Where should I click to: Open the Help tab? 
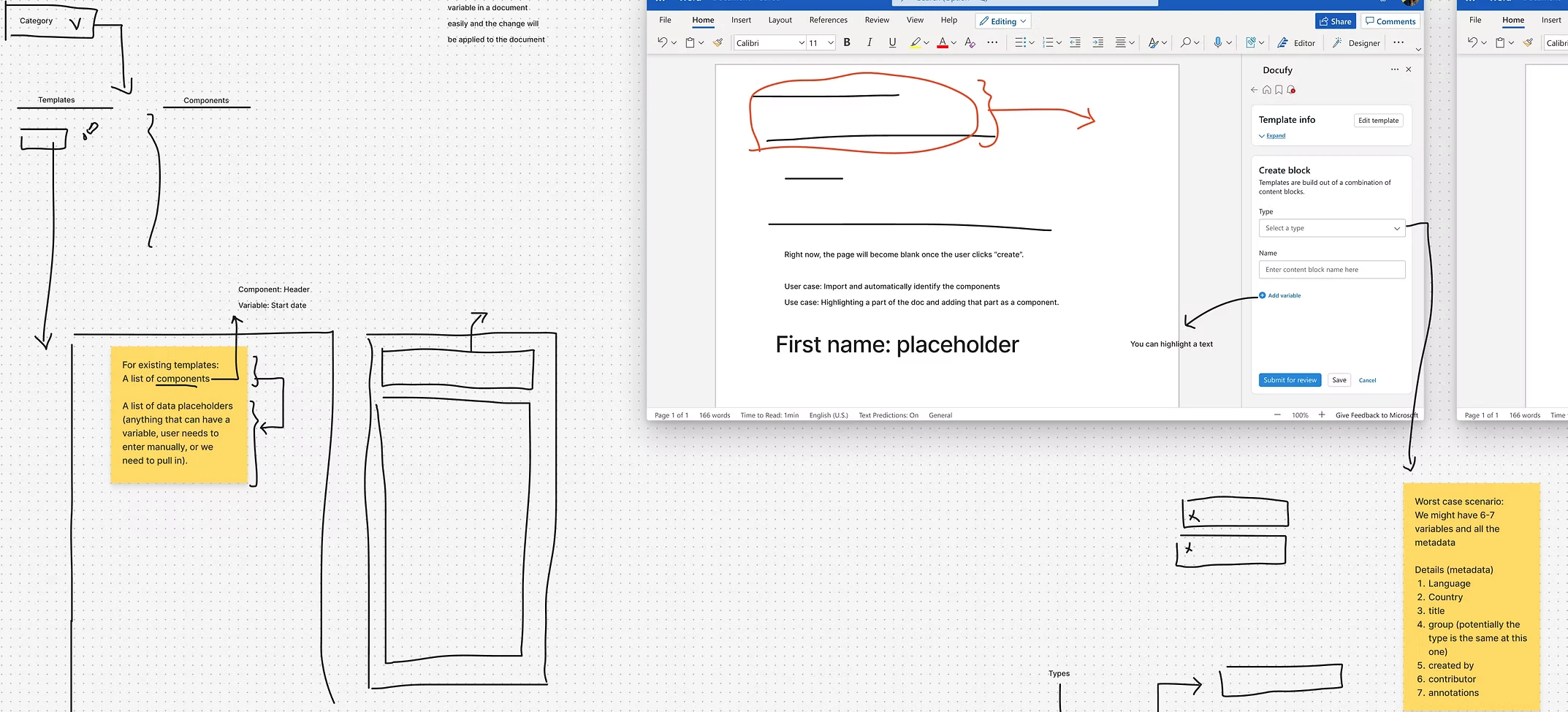point(948,20)
